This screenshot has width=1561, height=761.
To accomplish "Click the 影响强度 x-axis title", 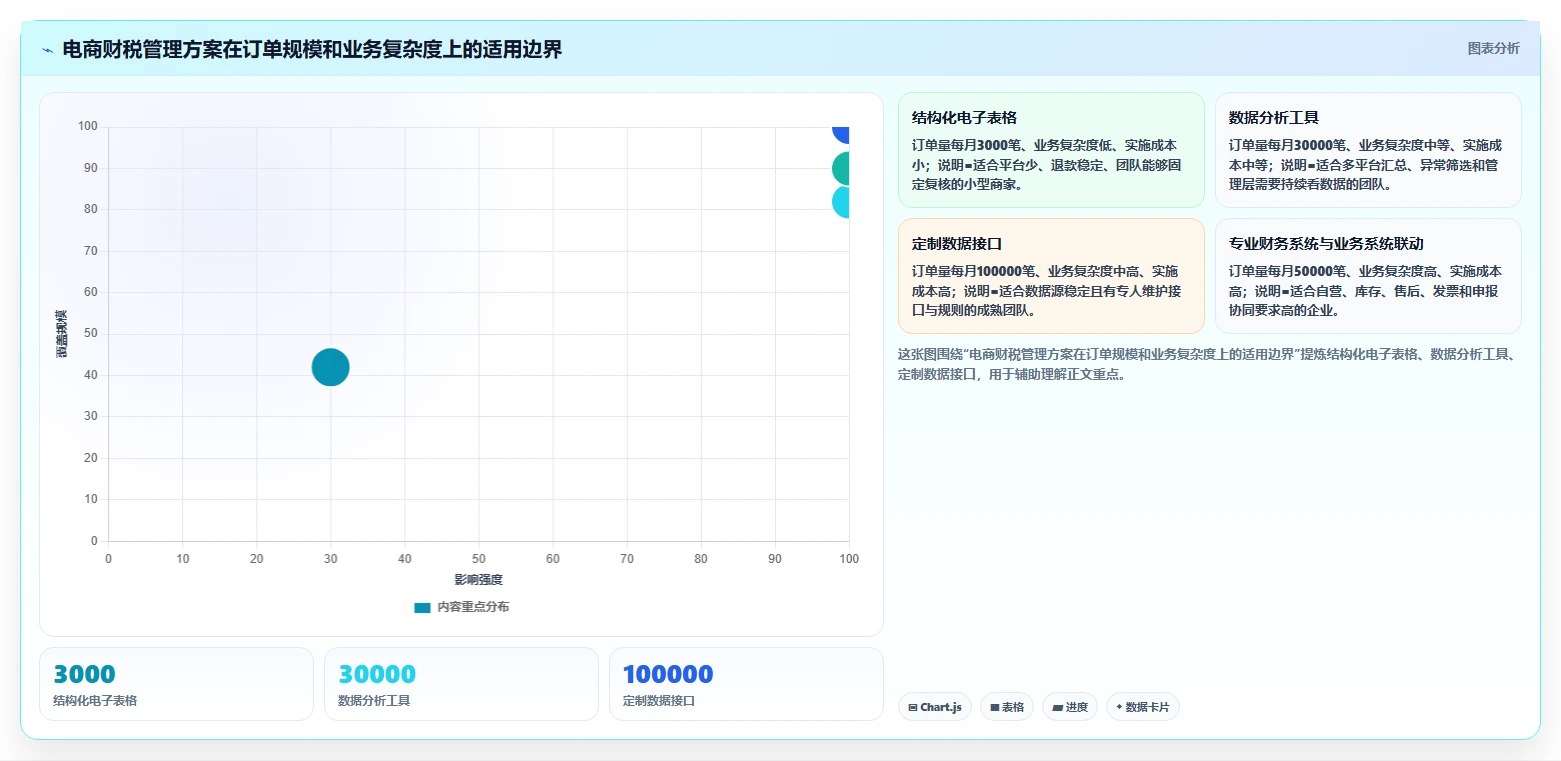I will click(x=478, y=580).
